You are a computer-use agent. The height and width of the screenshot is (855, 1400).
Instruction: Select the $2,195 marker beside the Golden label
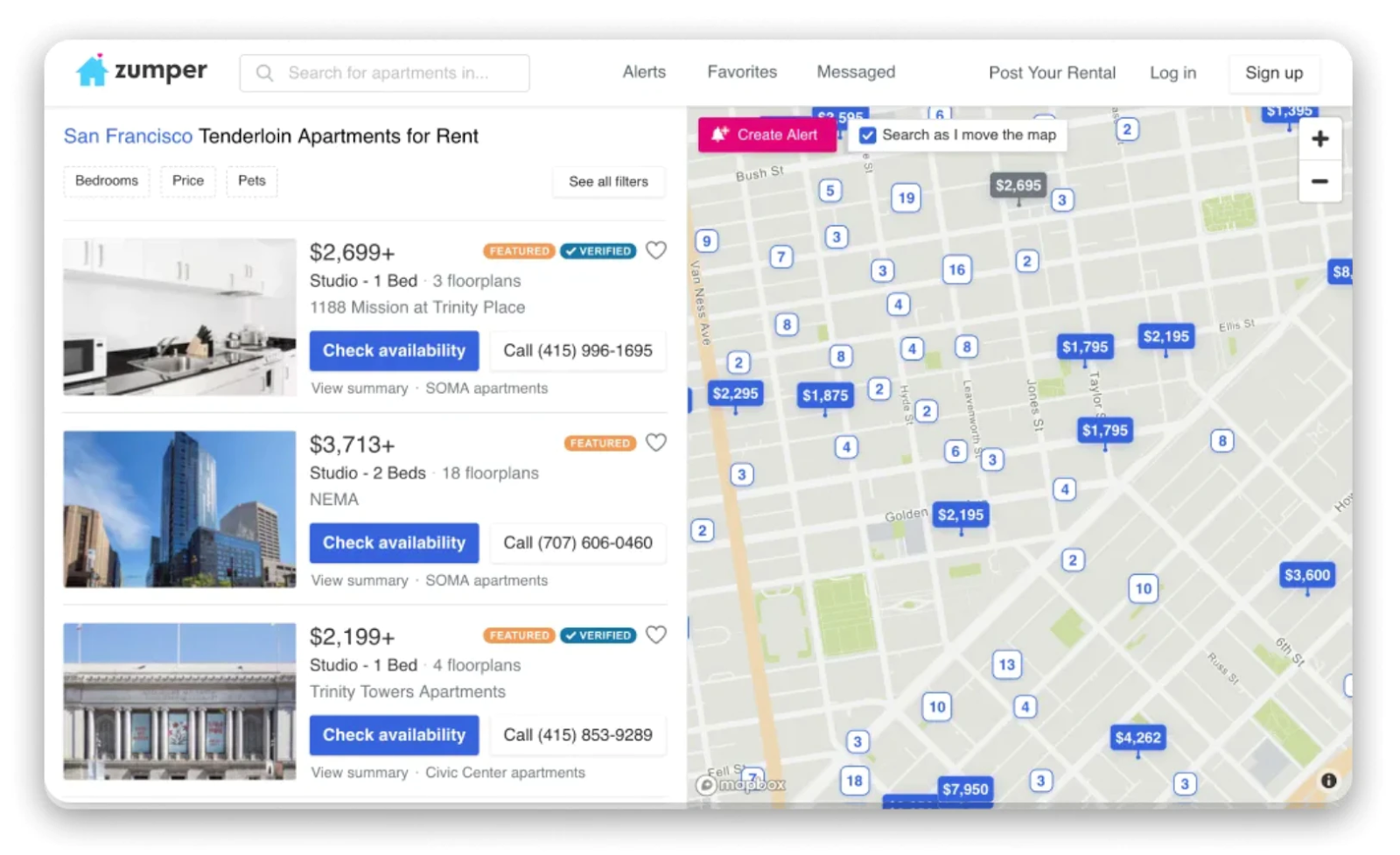click(x=961, y=515)
